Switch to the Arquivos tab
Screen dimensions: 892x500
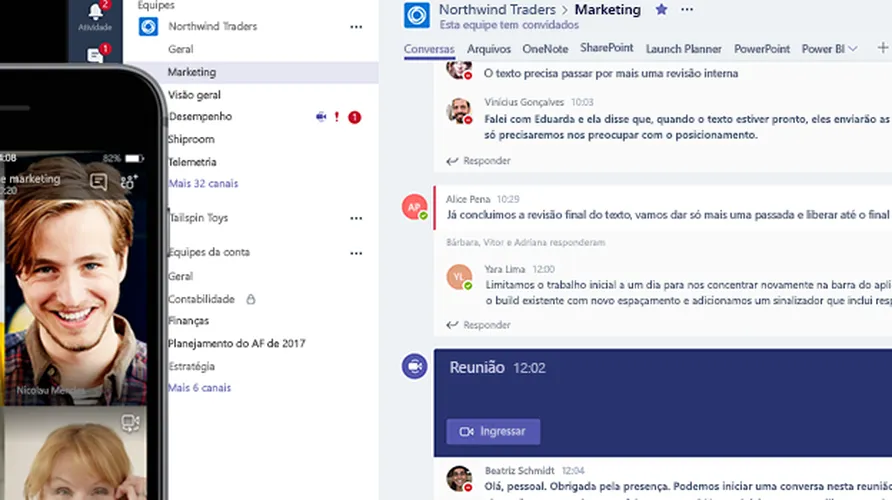point(489,49)
